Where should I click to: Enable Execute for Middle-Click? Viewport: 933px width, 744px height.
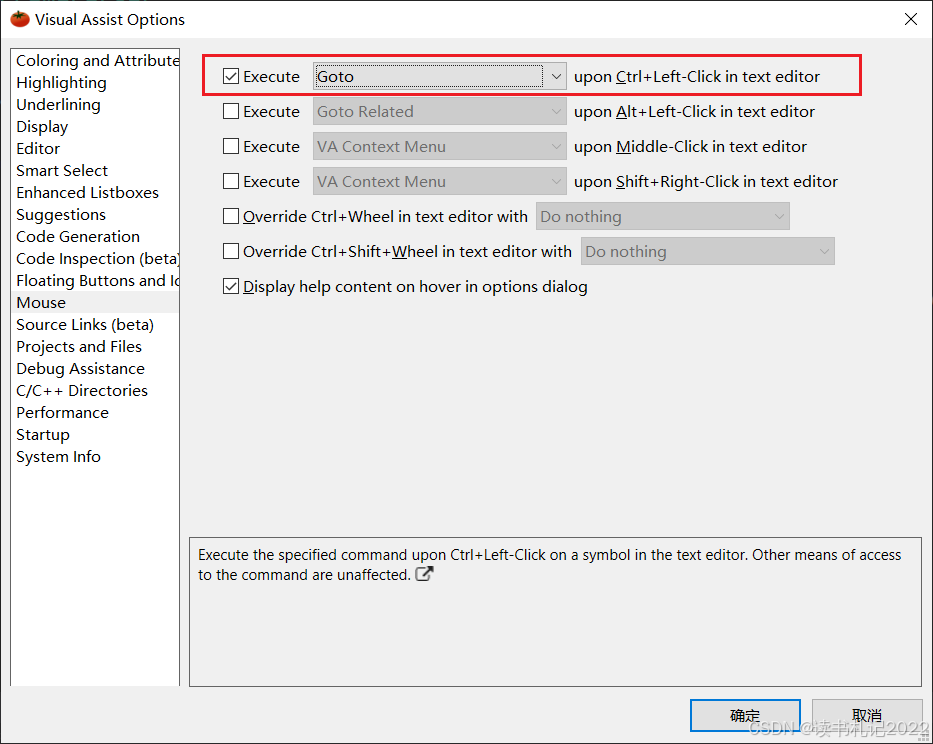pos(231,146)
